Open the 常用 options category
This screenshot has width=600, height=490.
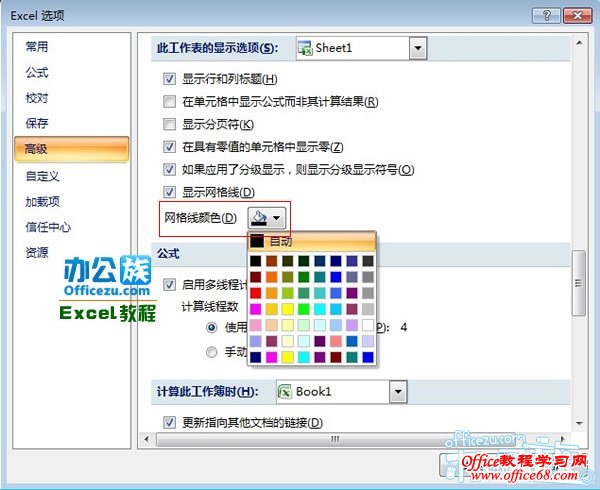37,47
